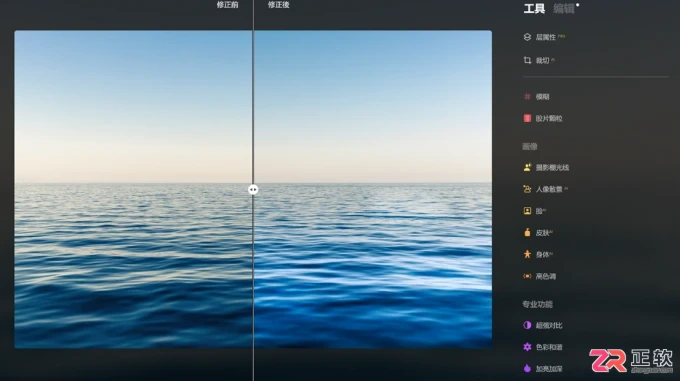Grab the before/after comparison slider handle
Image resolution: width=680 pixels, height=381 pixels.
click(253, 189)
